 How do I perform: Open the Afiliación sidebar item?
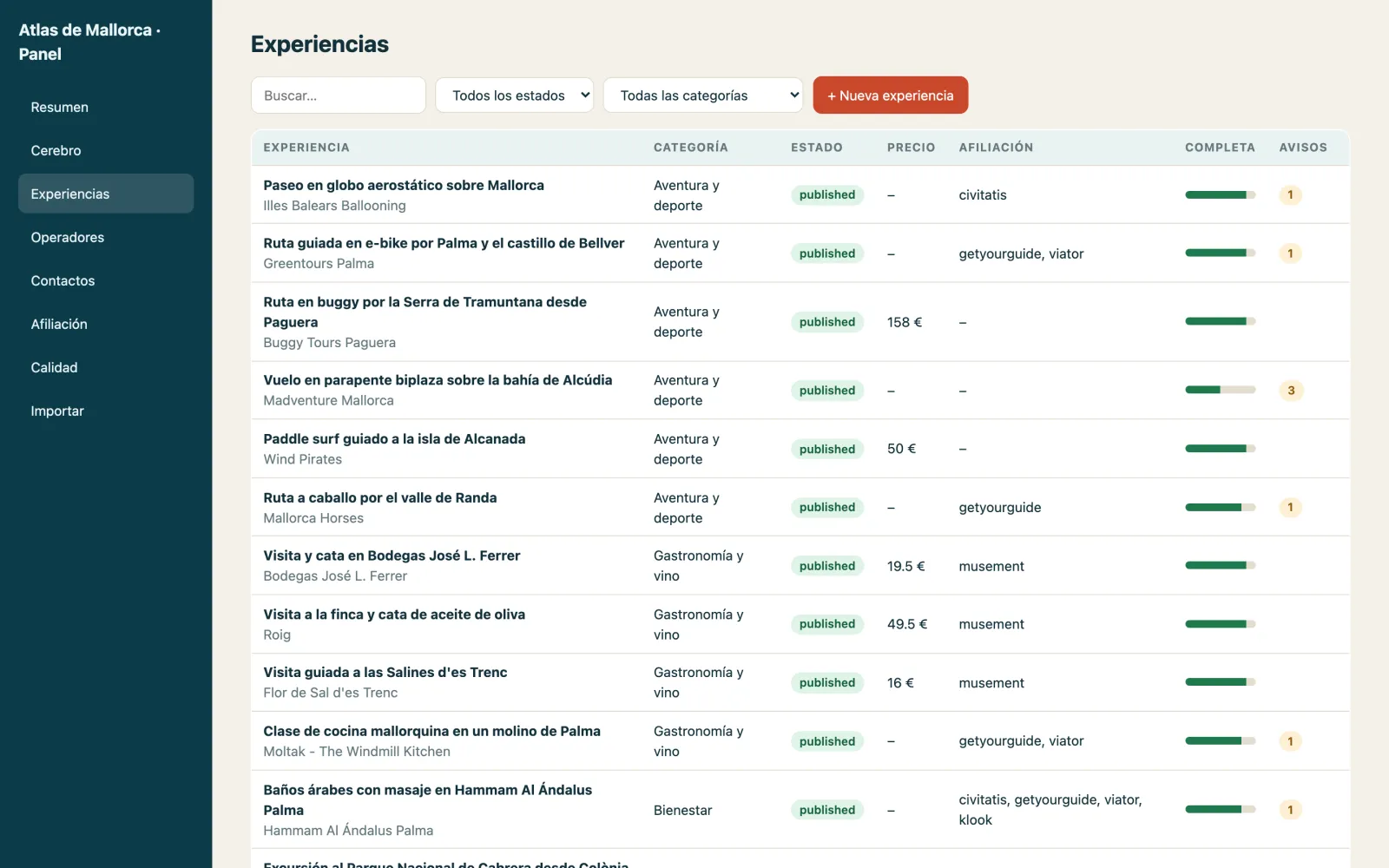click(106, 324)
